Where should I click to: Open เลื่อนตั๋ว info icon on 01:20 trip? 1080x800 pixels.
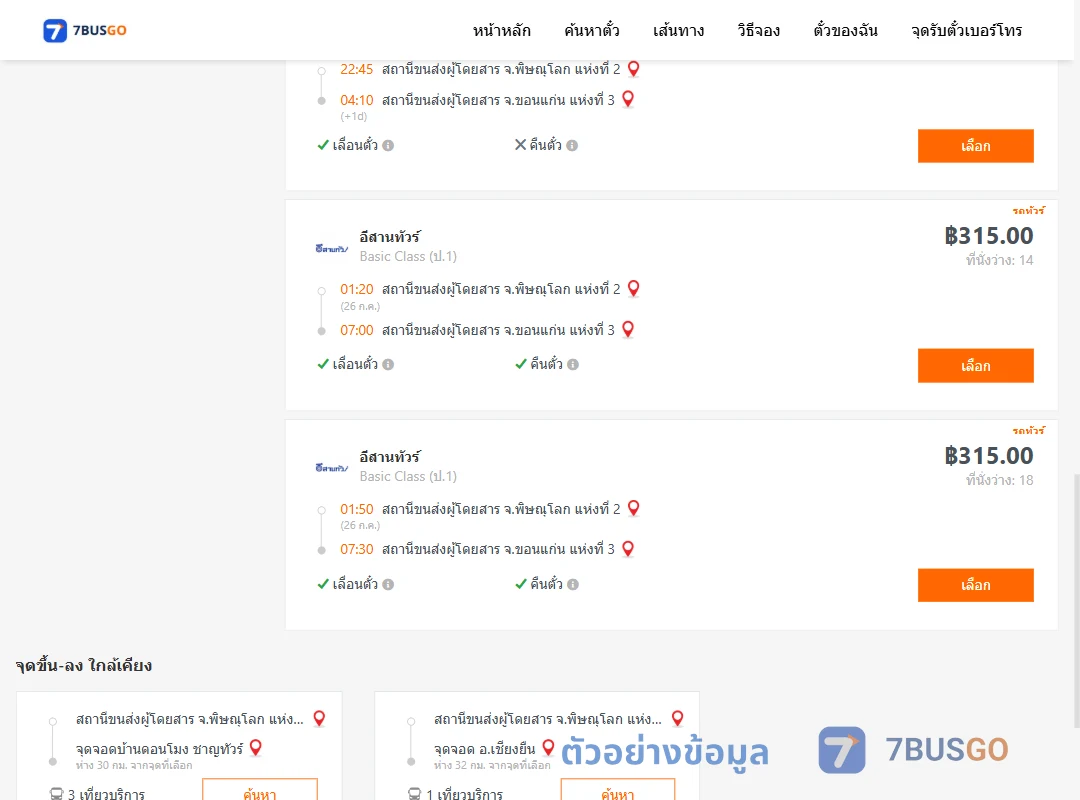388,365
